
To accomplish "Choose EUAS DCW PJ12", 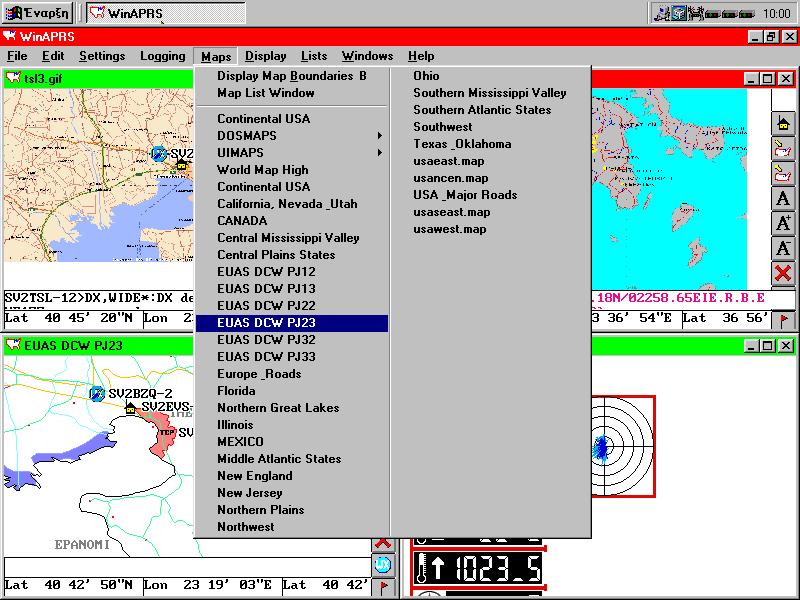I will click(292, 272).
